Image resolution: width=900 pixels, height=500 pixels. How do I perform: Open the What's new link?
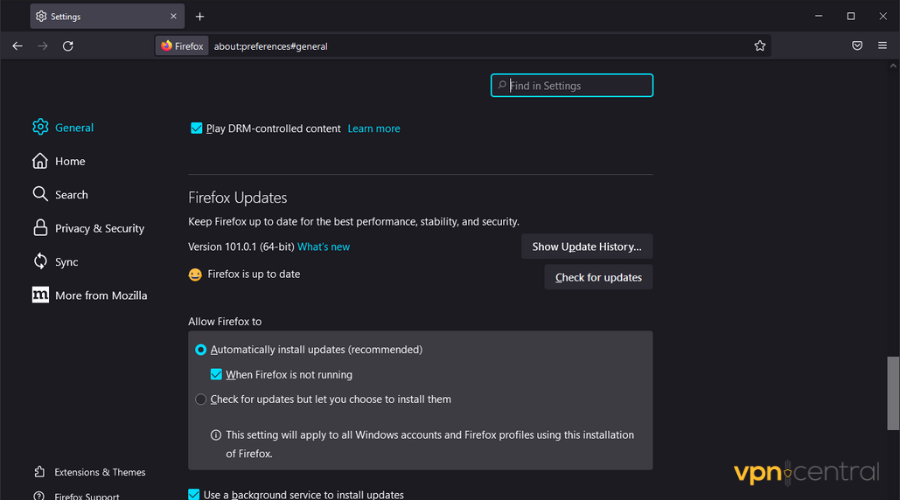click(x=323, y=247)
